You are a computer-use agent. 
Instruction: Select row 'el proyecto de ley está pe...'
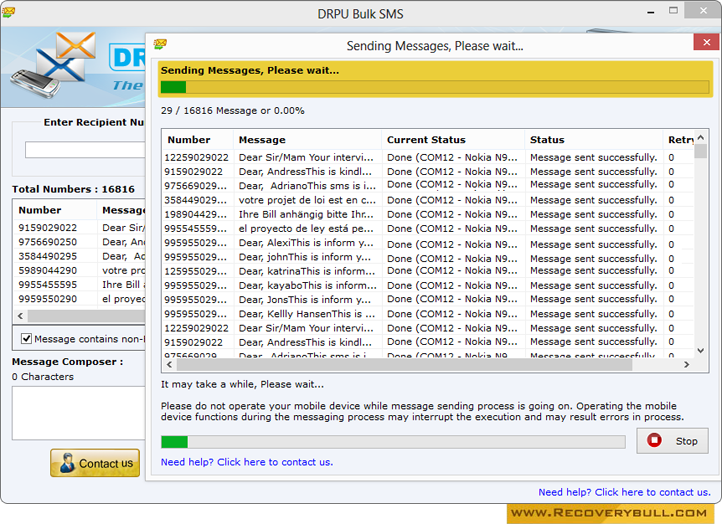pyautogui.click(x=427, y=229)
